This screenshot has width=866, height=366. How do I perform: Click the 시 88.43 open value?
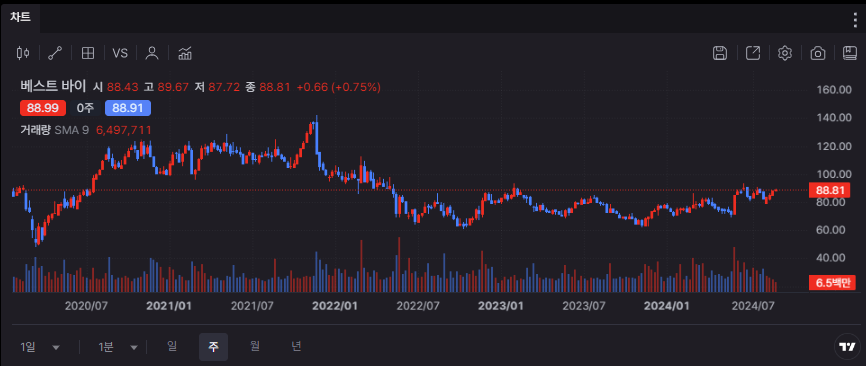click(115, 87)
